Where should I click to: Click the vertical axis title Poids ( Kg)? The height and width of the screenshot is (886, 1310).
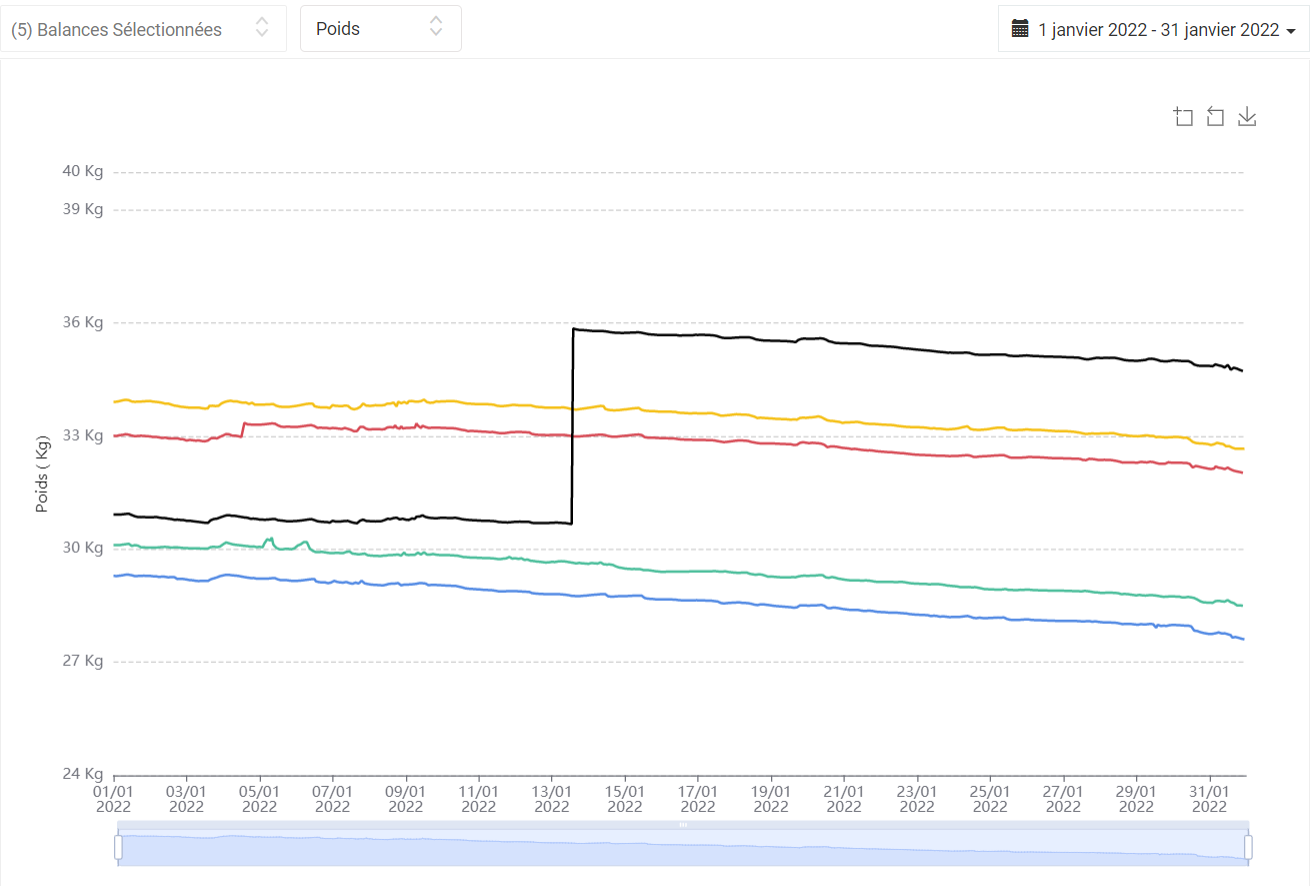42,473
